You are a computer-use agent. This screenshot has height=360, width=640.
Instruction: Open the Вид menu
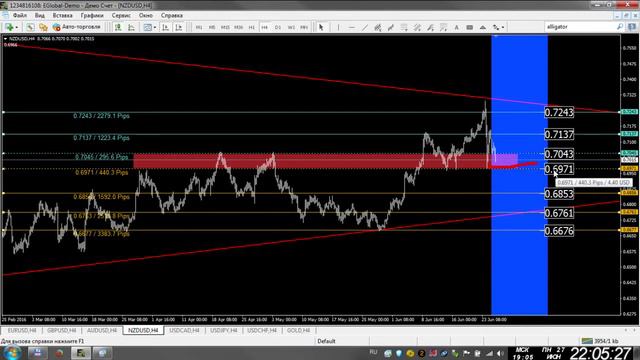point(40,16)
